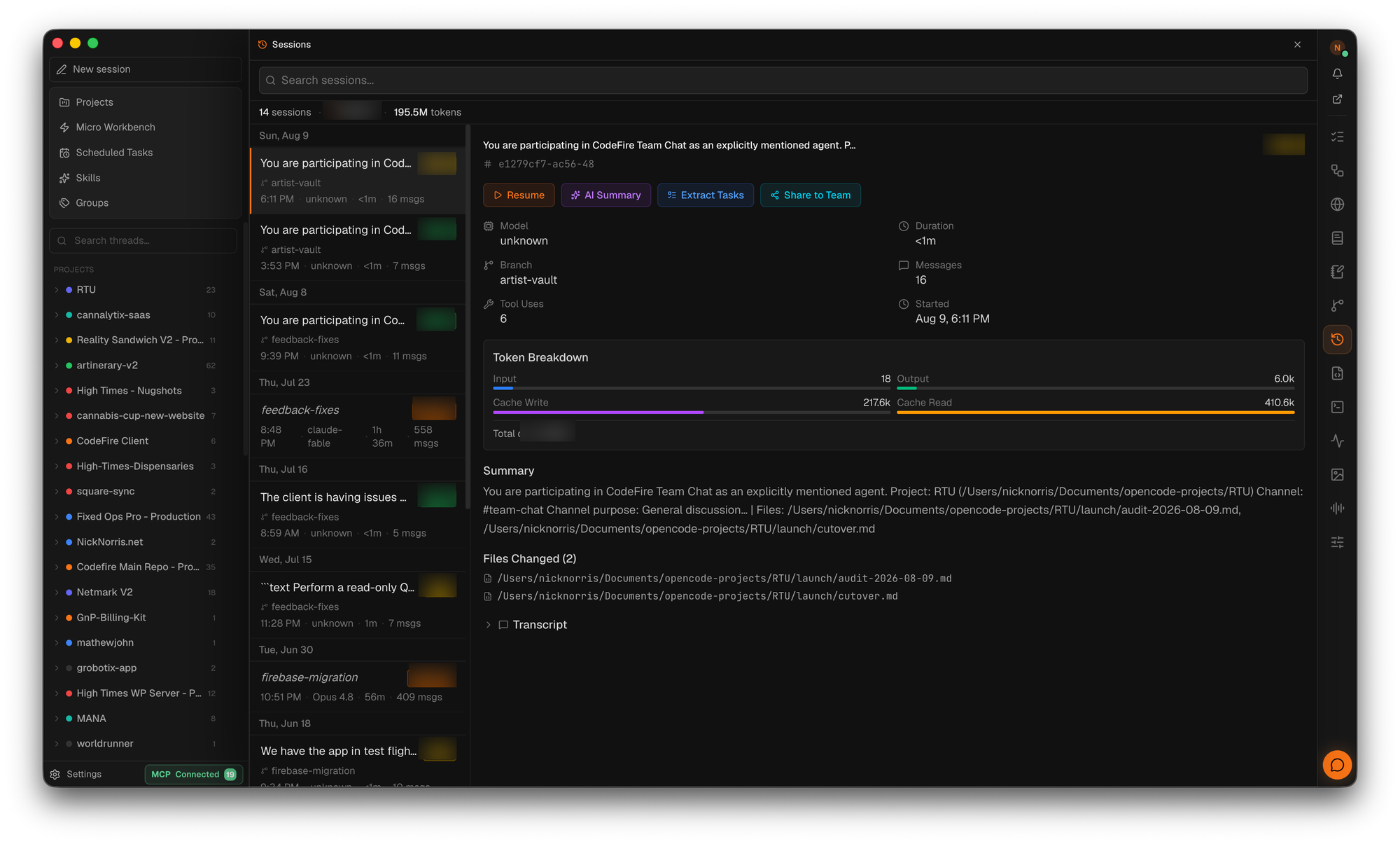Open Groups in the sidebar
This screenshot has width=1400, height=844.
click(145, 203)
